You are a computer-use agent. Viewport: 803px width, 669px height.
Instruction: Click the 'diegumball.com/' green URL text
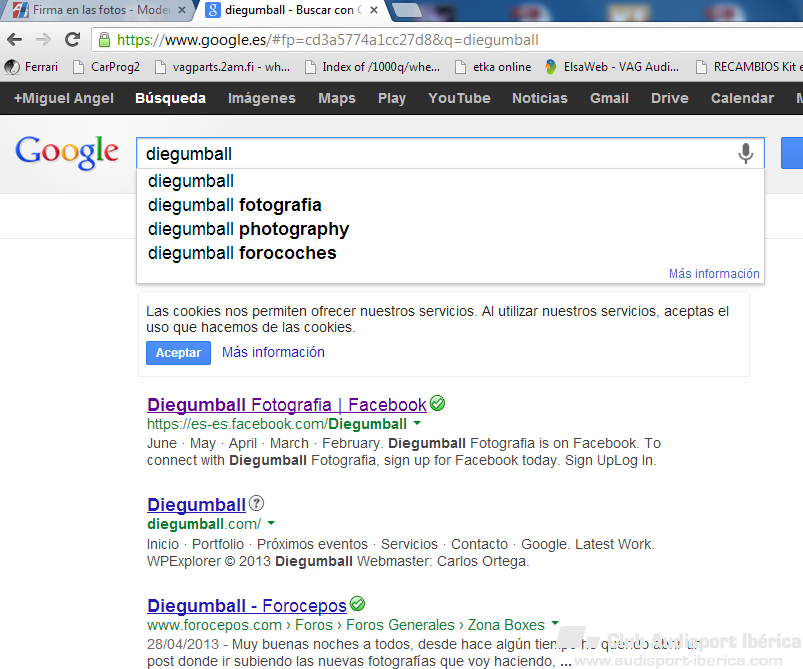(204, 524)
